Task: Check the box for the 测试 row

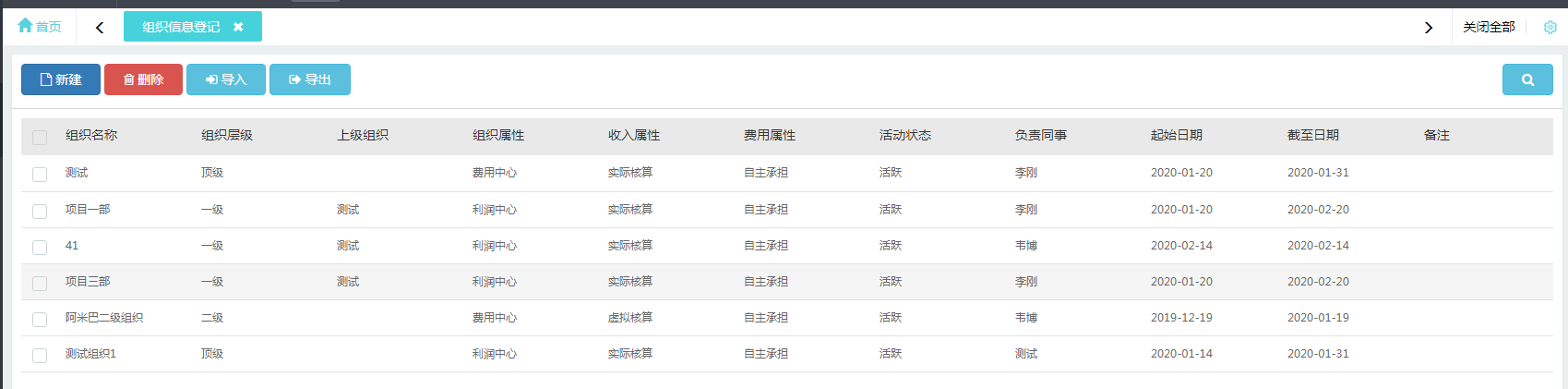Action: 40,174
